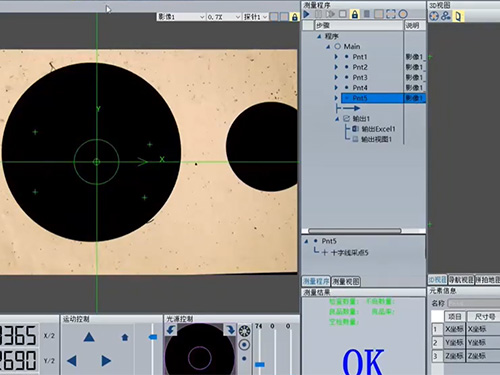This screenshot has width=500, height=375.
Task: Collapse Pnt5 in the lower detail panel
Action: tap(306, 241)
